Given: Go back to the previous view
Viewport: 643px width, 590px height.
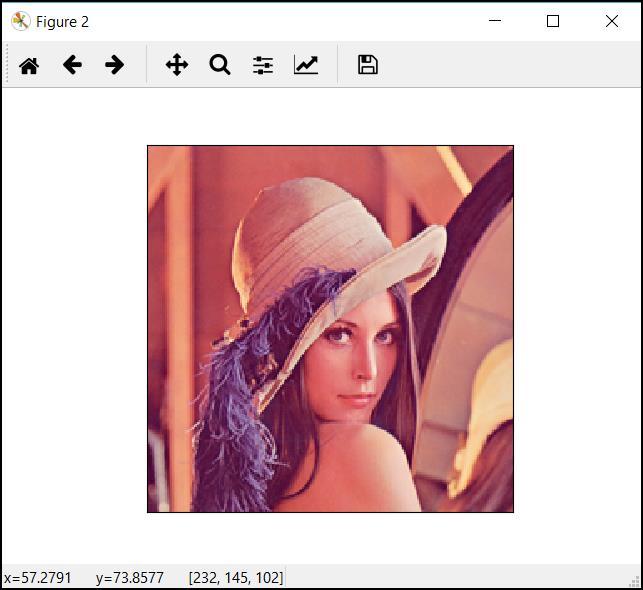Looking at the screenshot, I should [x=72, y=65].
